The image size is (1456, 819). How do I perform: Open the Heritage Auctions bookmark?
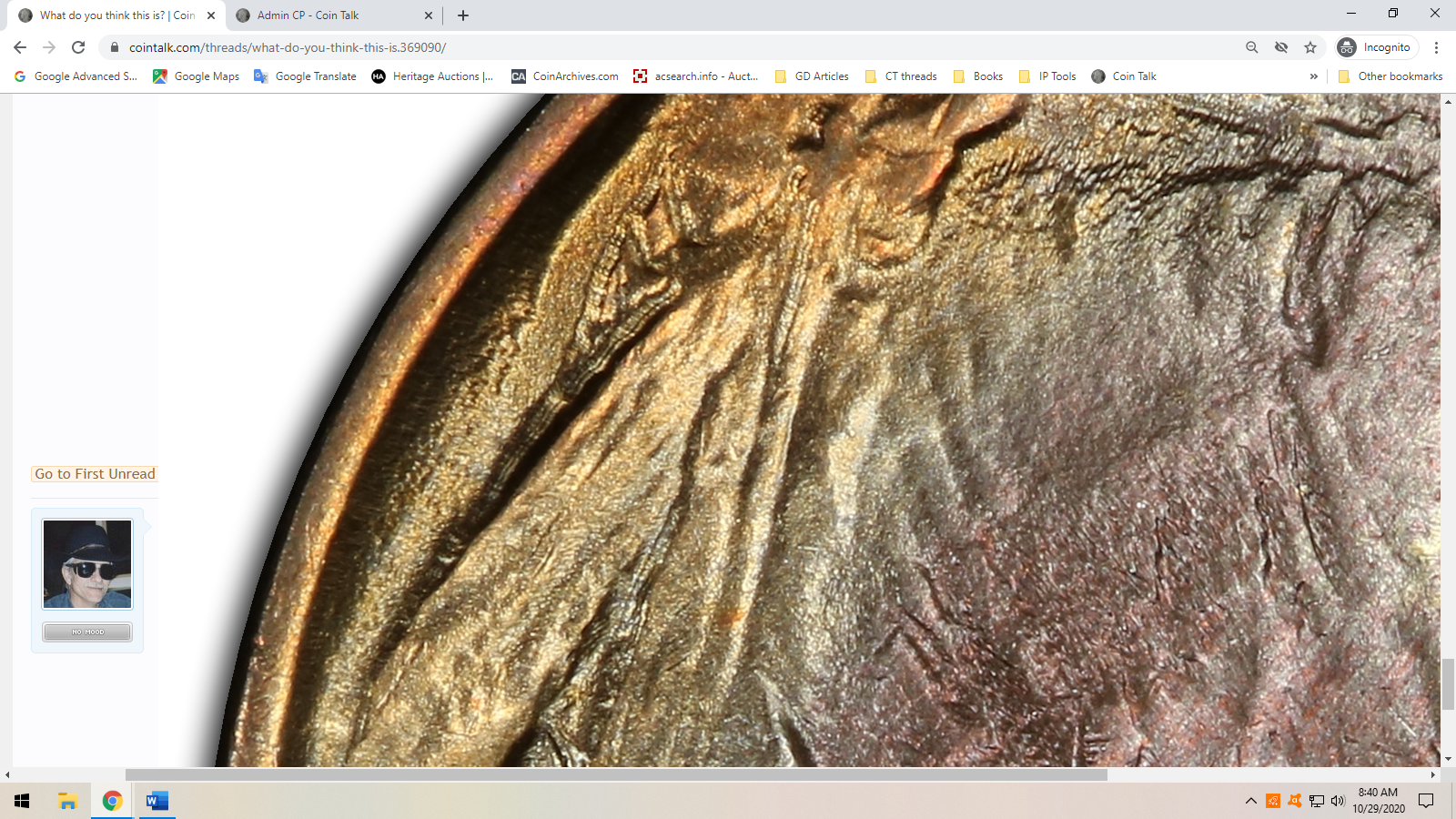(432, 76)
